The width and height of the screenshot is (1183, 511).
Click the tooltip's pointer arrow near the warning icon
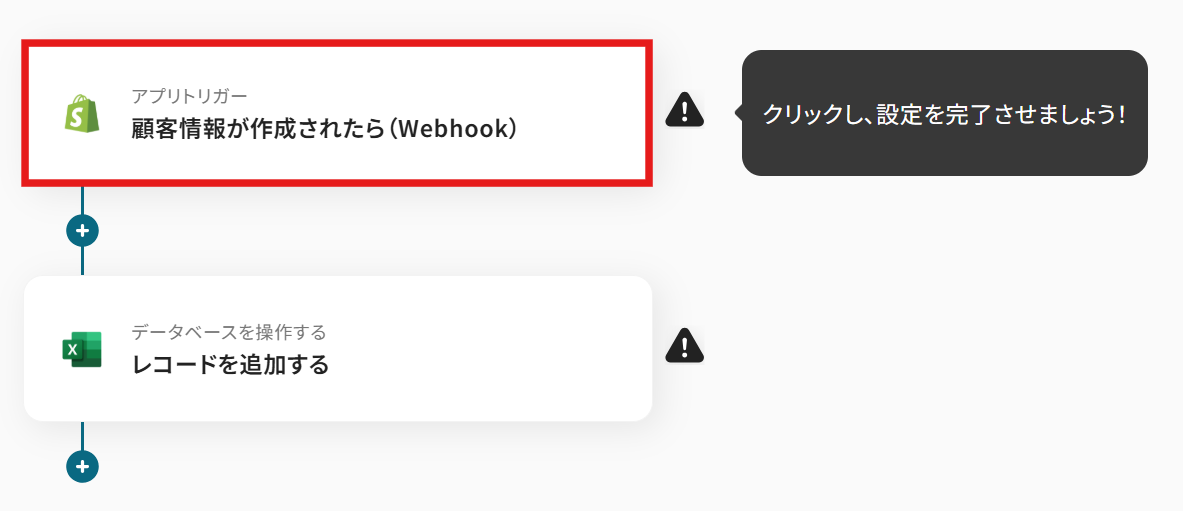pos(739,113)
